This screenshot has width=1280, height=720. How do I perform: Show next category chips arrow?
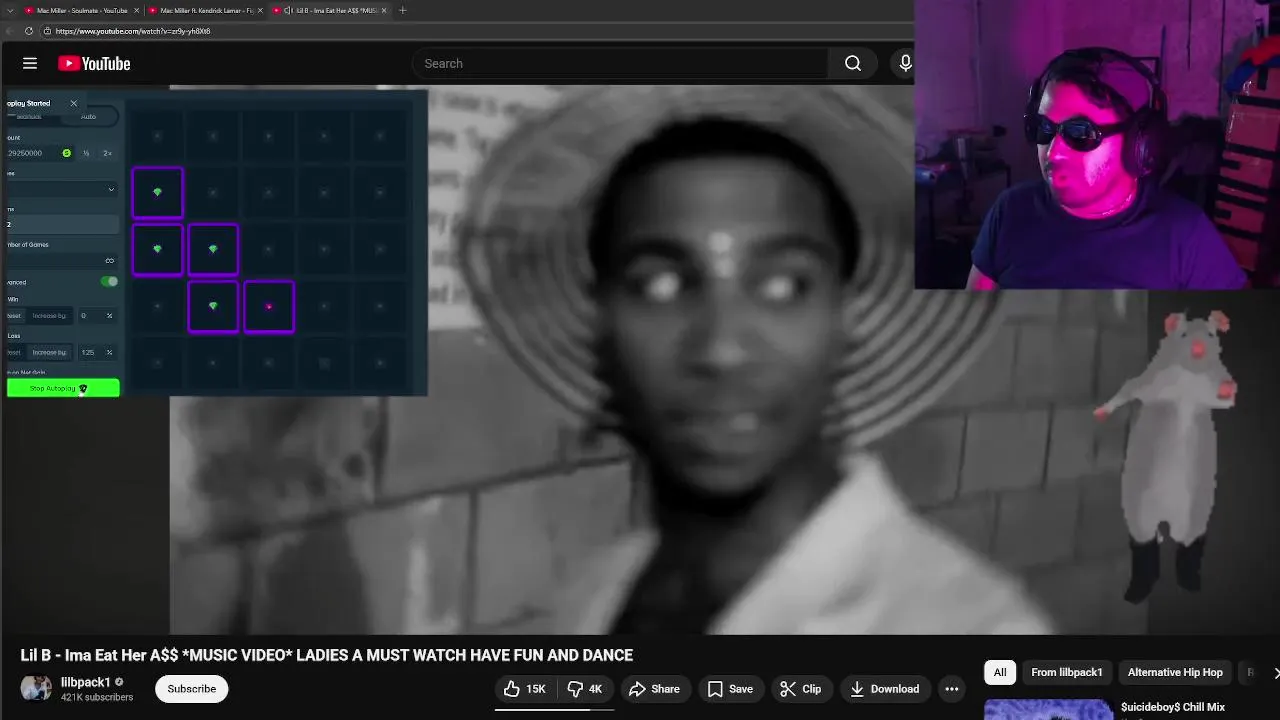coord(1276,672)
